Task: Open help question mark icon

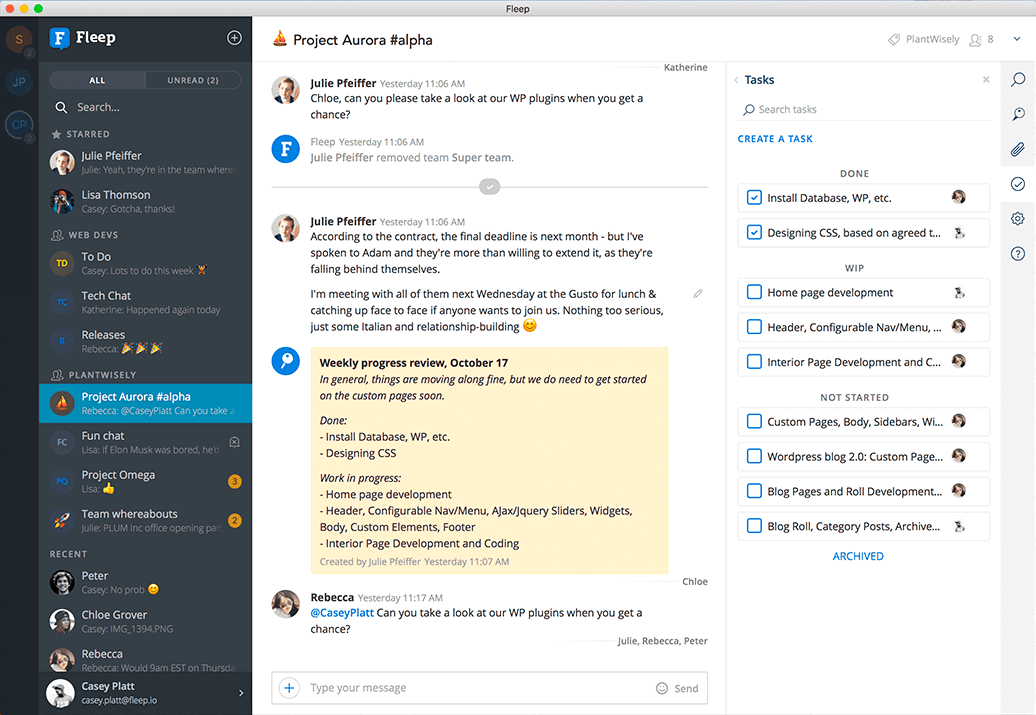Action: pyautogui.click(x=1018, y=253)
